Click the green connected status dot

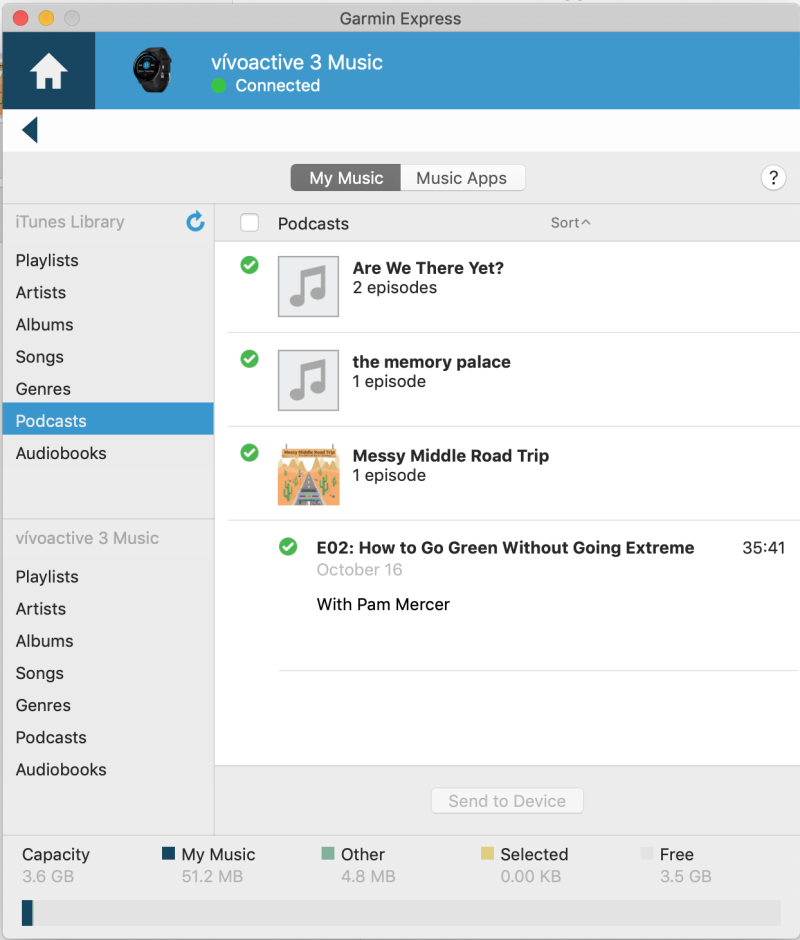[x=219, y=86]
